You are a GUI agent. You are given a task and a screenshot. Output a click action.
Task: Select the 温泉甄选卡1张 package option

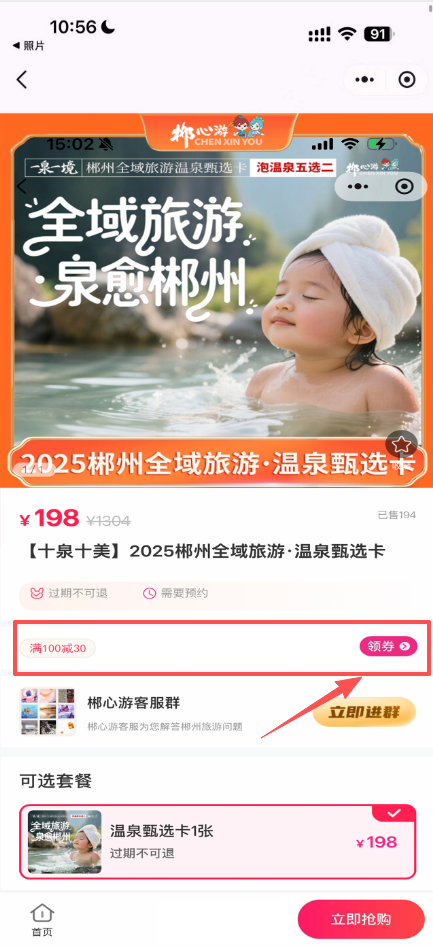click(218, 841)
